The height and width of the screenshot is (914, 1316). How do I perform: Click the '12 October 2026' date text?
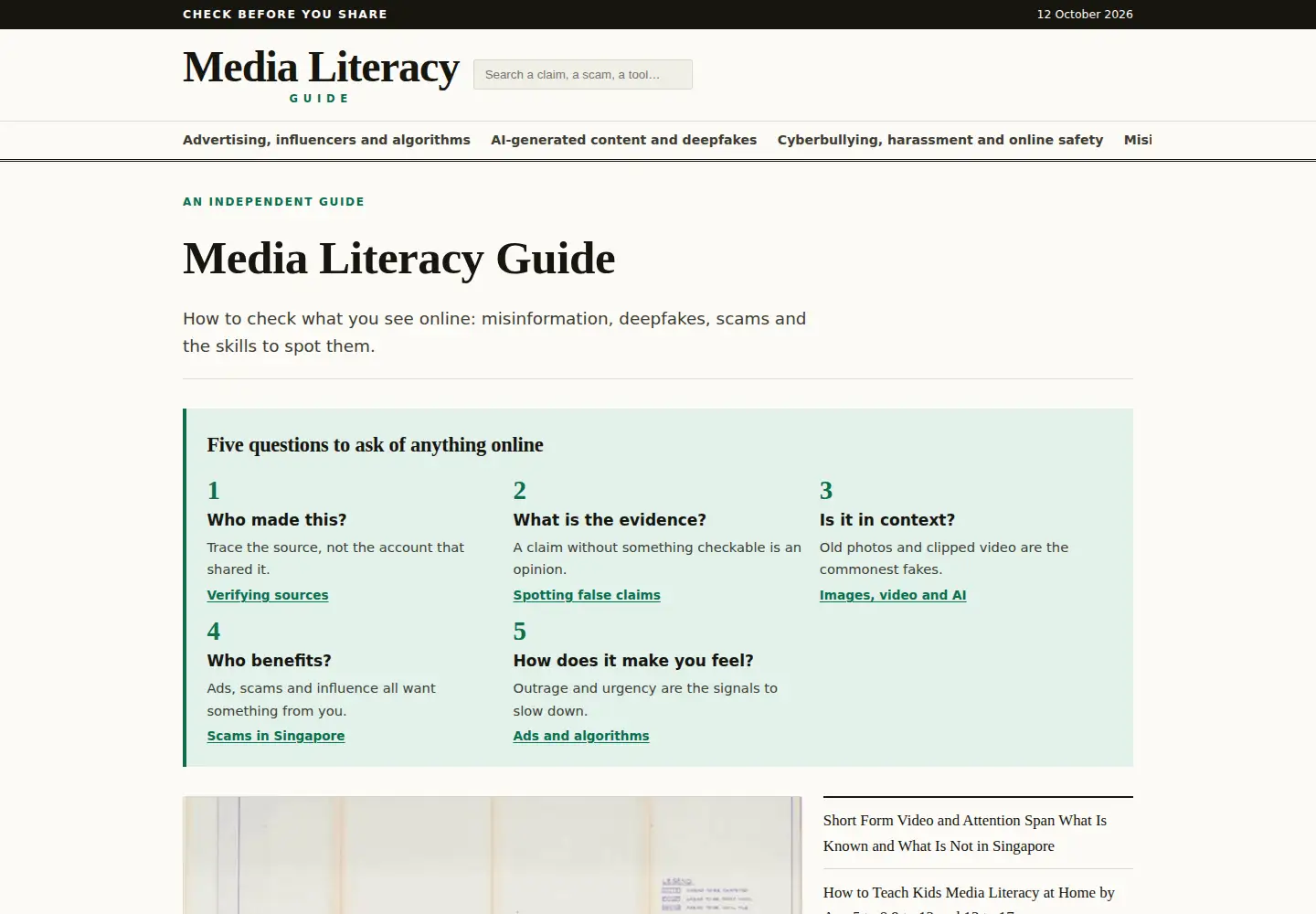point(1085,15)
